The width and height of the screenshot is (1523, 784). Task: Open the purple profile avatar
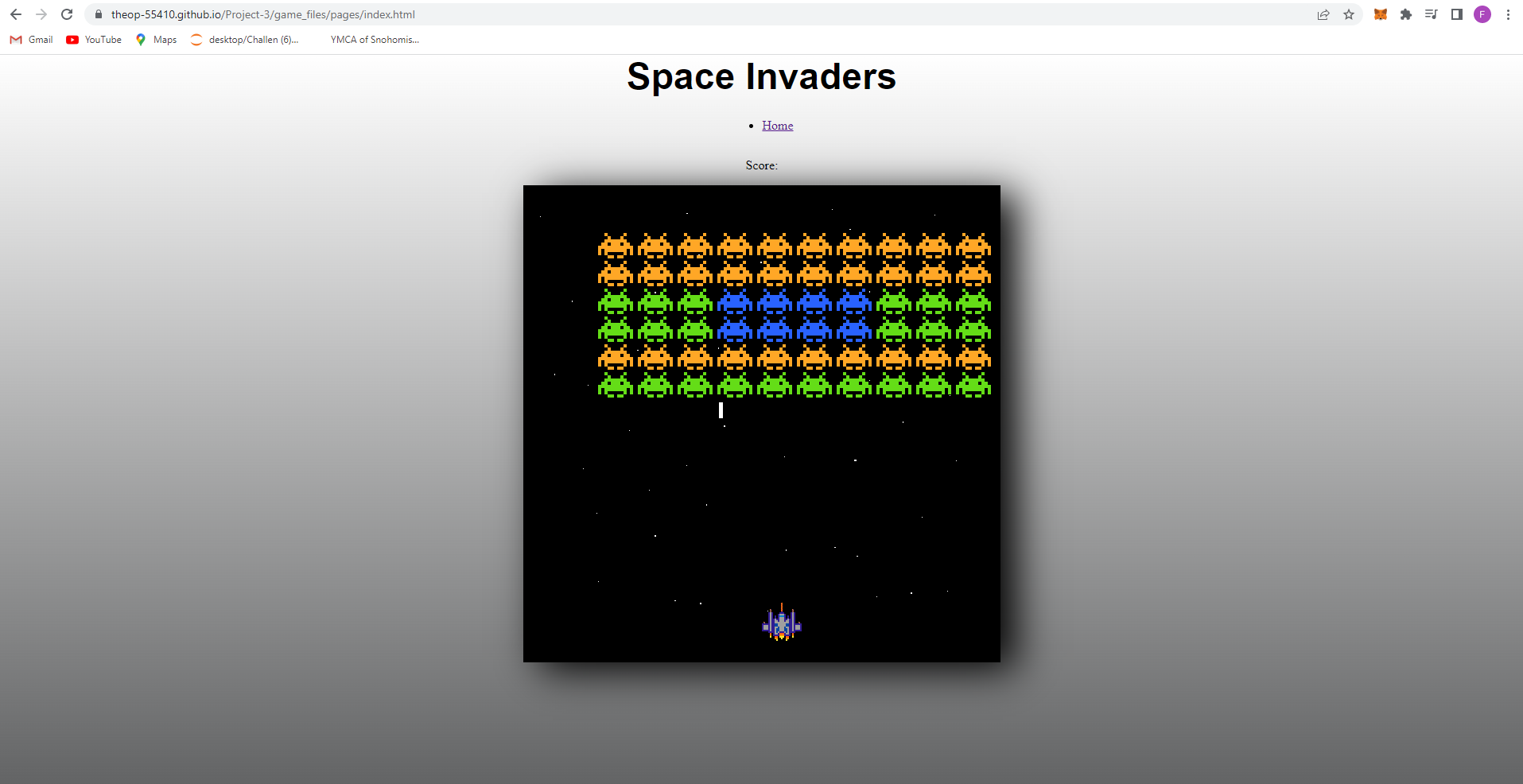(x=1482, y=14)
